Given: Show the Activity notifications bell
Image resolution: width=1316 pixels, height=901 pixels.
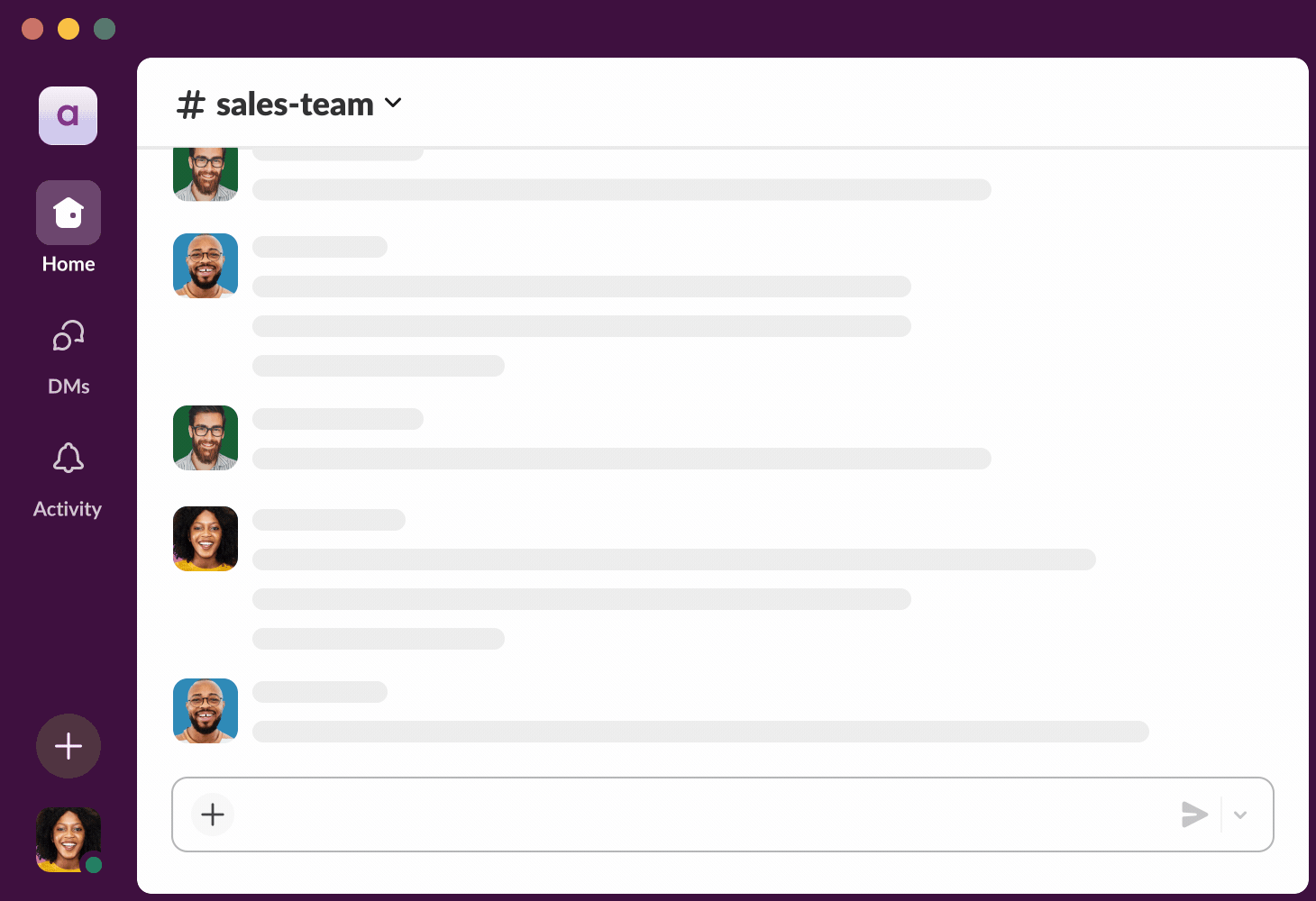Looking at the screenshot, I should coord(69,459).
